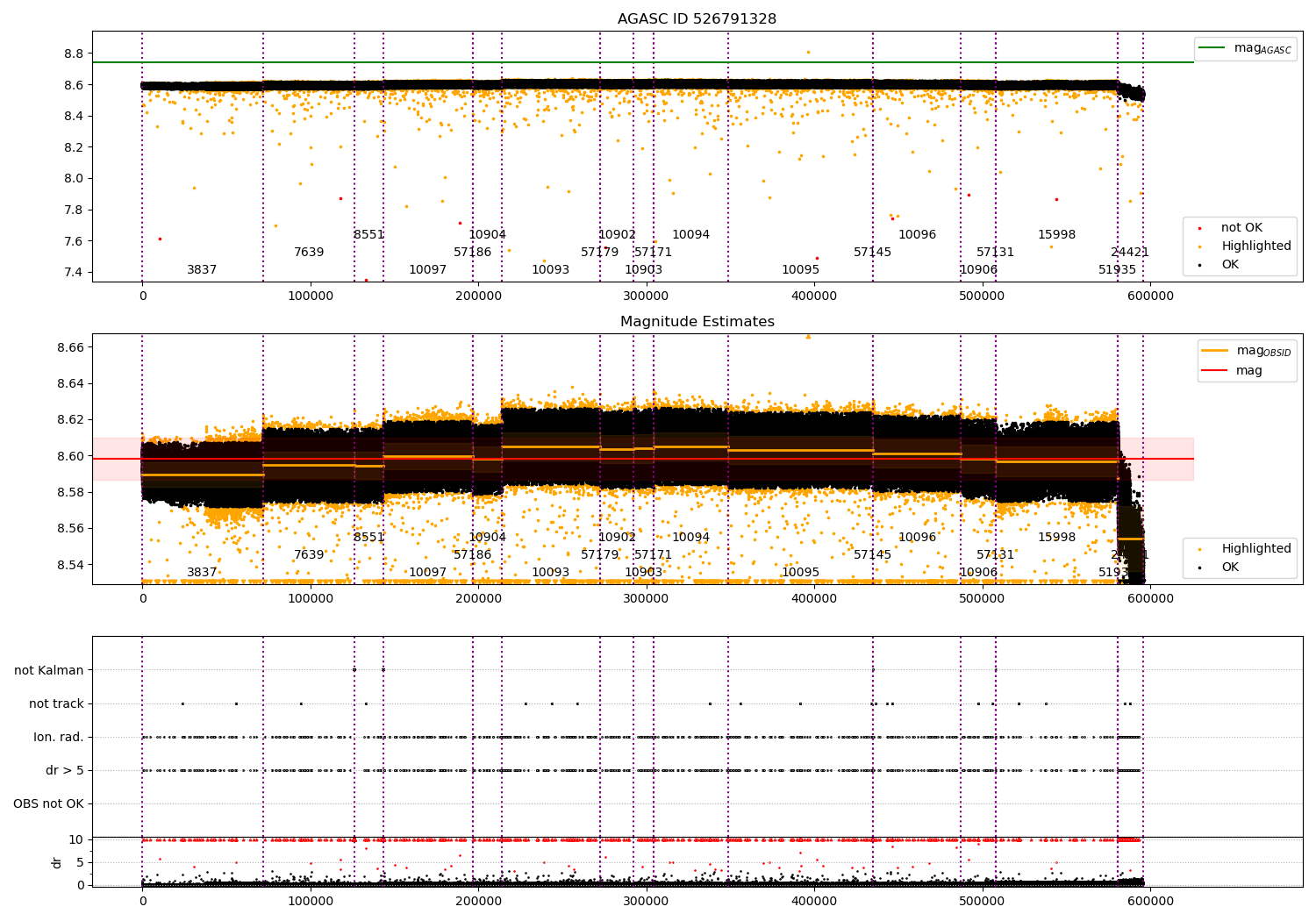The image size is (1316, 921).
Task: Click OBSID label 57131 in the top plot
Action: (995, 253)
